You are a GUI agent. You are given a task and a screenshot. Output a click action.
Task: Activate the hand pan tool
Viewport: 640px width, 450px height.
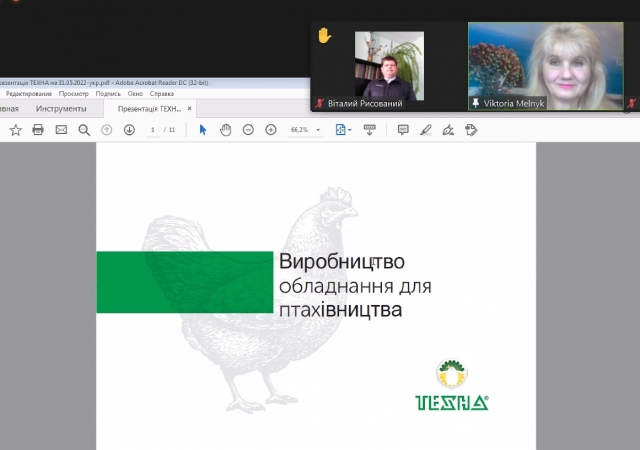tap(225, 130)
